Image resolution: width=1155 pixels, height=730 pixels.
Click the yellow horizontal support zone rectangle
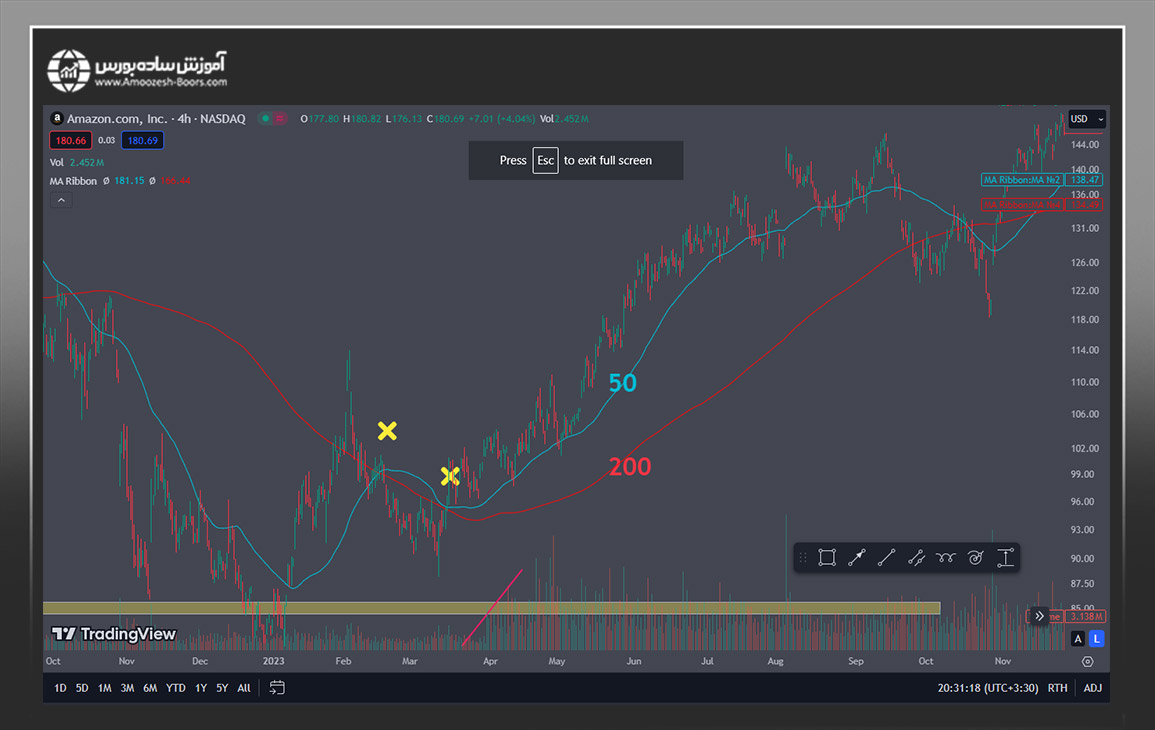click(x=490, y=607)
